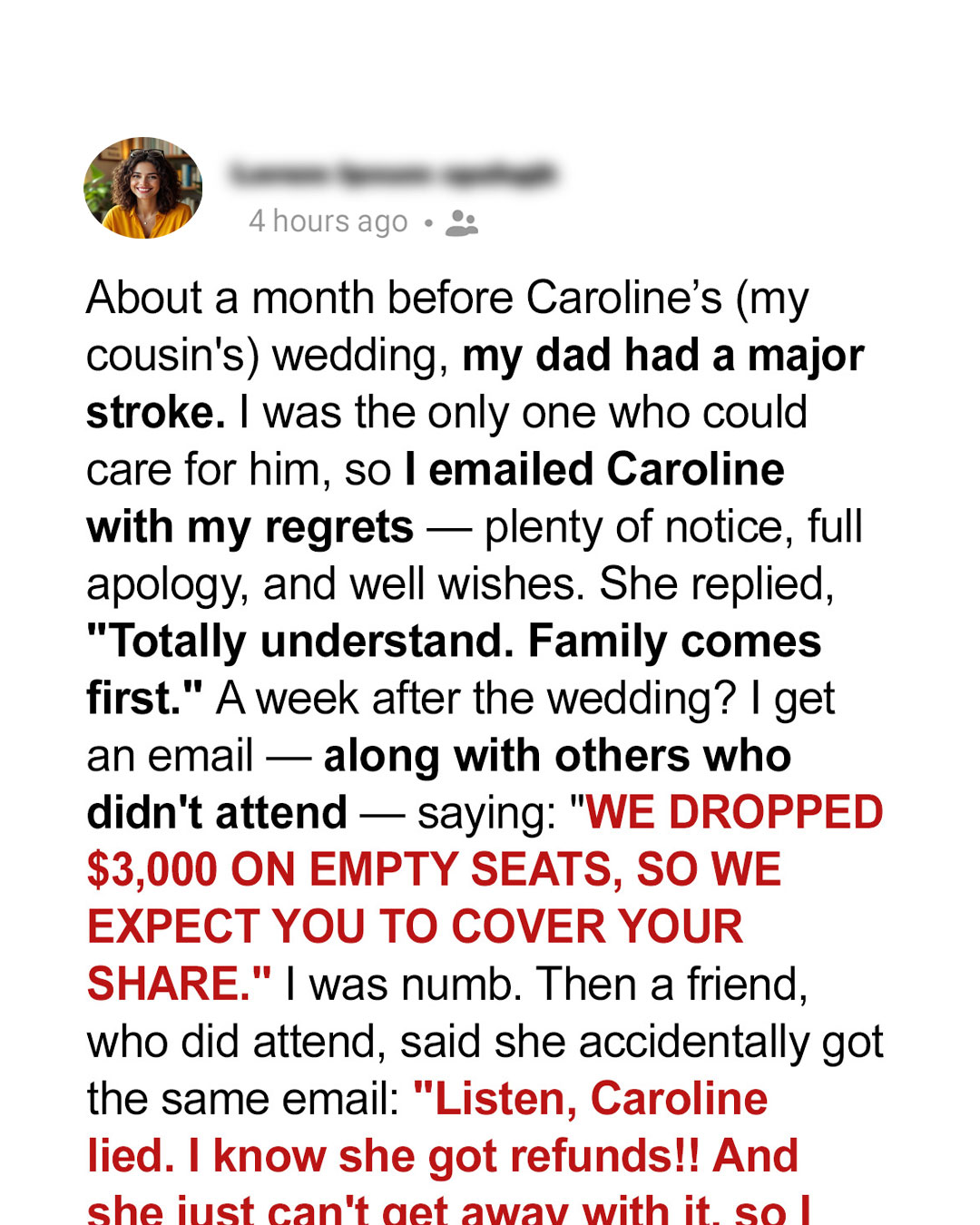980x1225 pixels.
Task: Click the bold quote "Totally understand. Family comes"
Action: (454, 641)
